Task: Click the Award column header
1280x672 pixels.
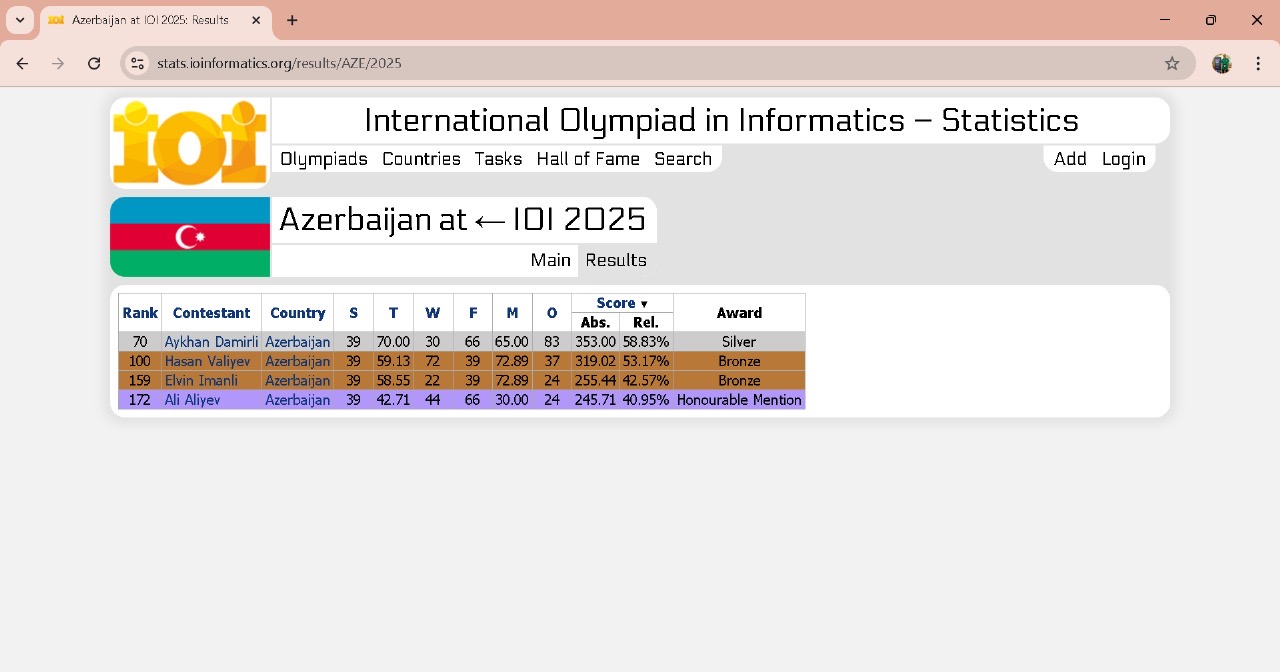Action: (739, 313)
